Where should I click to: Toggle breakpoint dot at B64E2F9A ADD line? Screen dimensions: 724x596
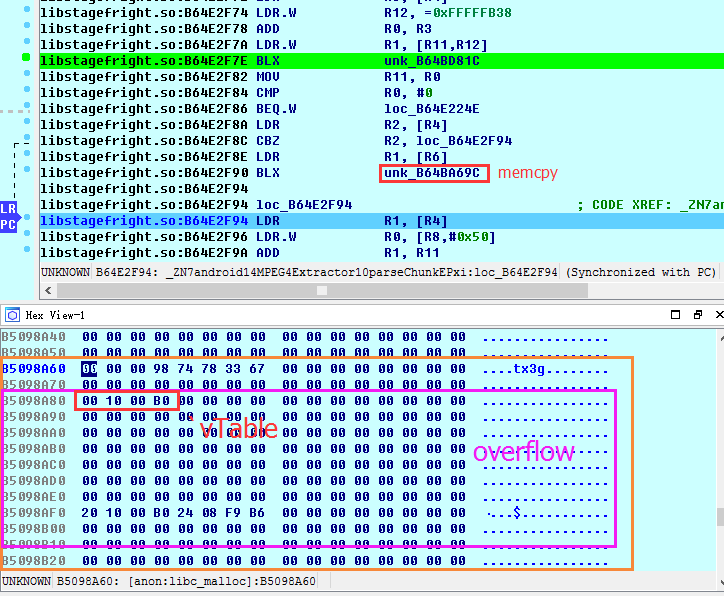[x=27, y=249]
